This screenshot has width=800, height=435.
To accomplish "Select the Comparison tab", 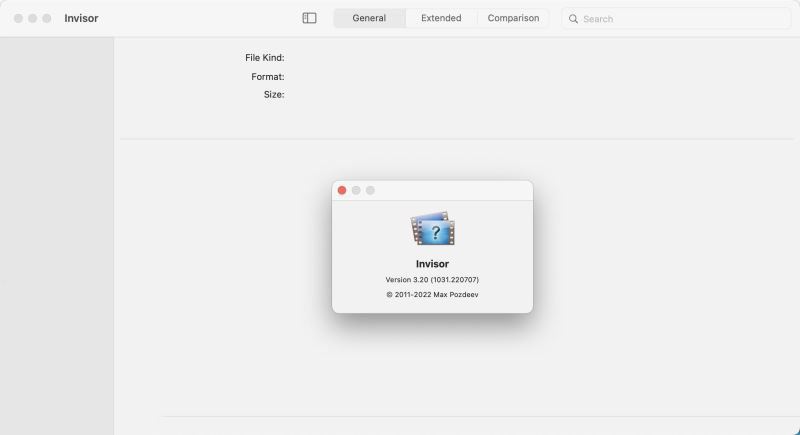I will [513, 18].
